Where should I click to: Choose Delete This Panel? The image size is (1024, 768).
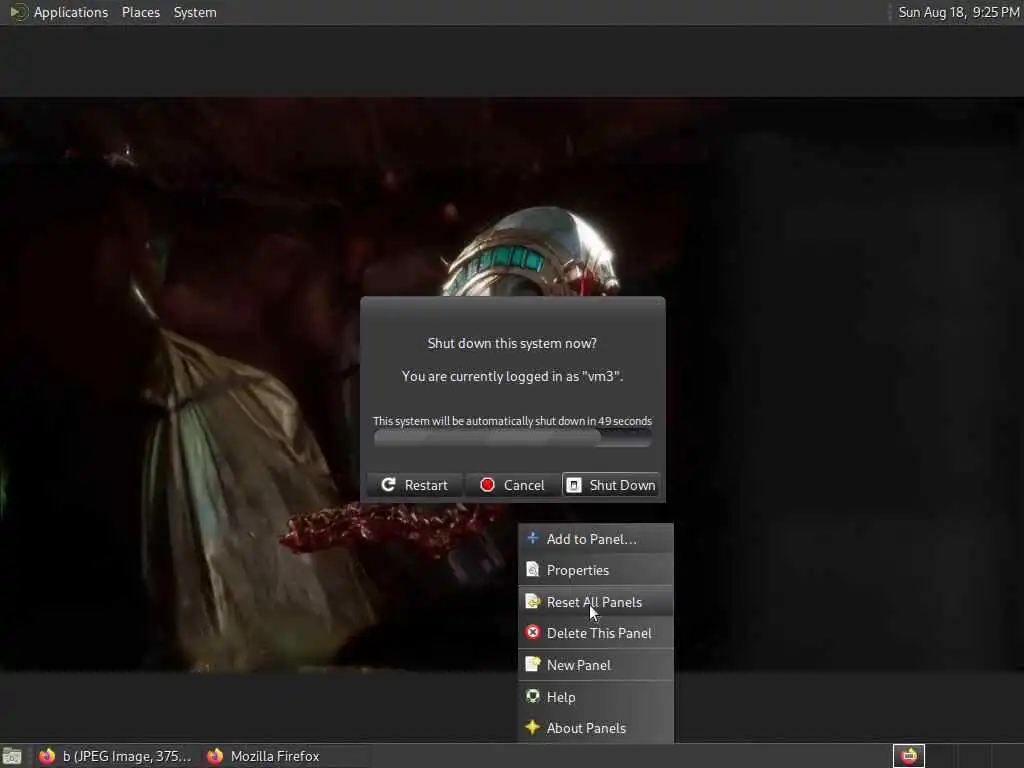click(x=596, y=633)
